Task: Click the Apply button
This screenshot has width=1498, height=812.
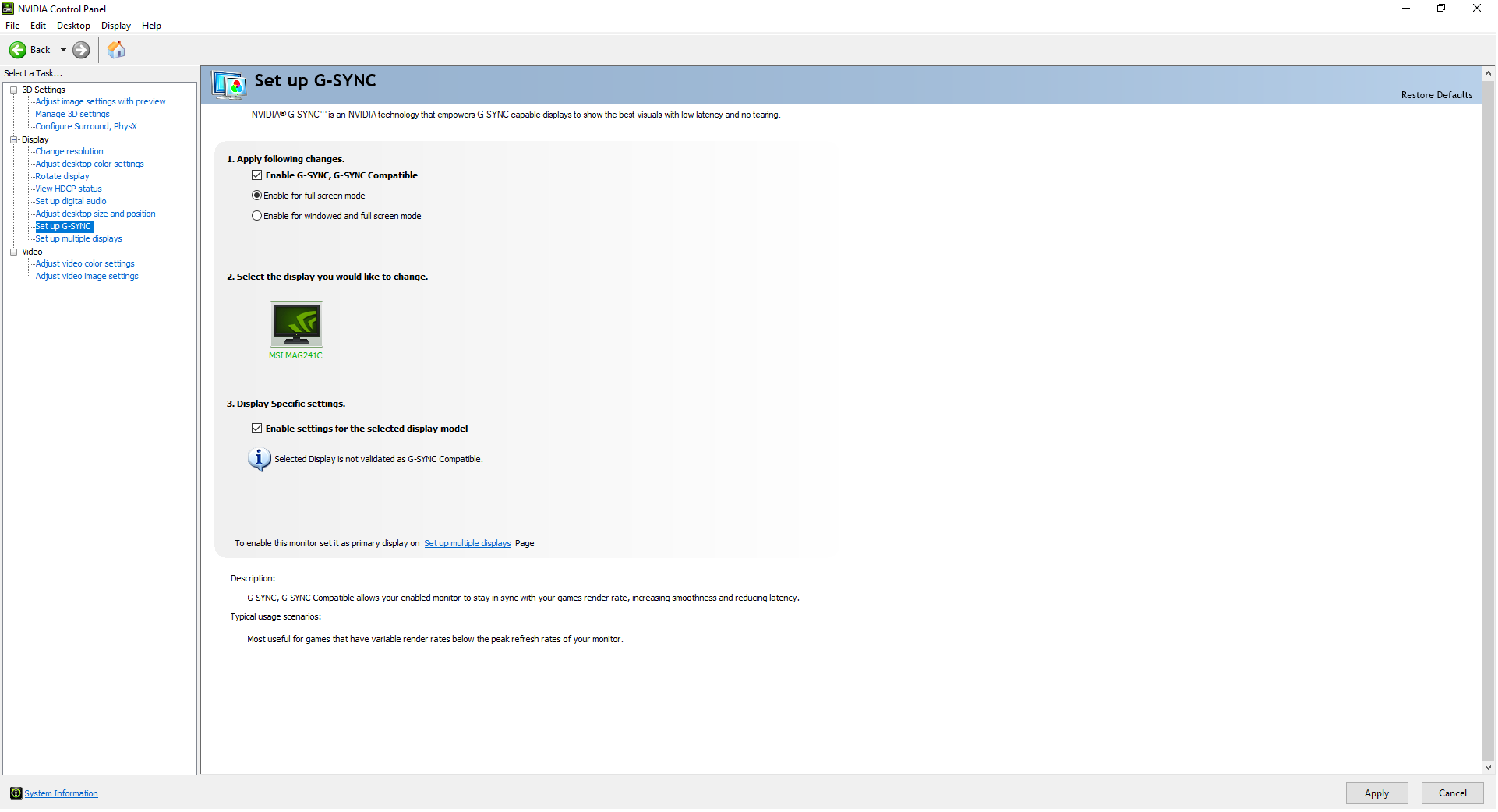Action: (x=1377, y=793)
